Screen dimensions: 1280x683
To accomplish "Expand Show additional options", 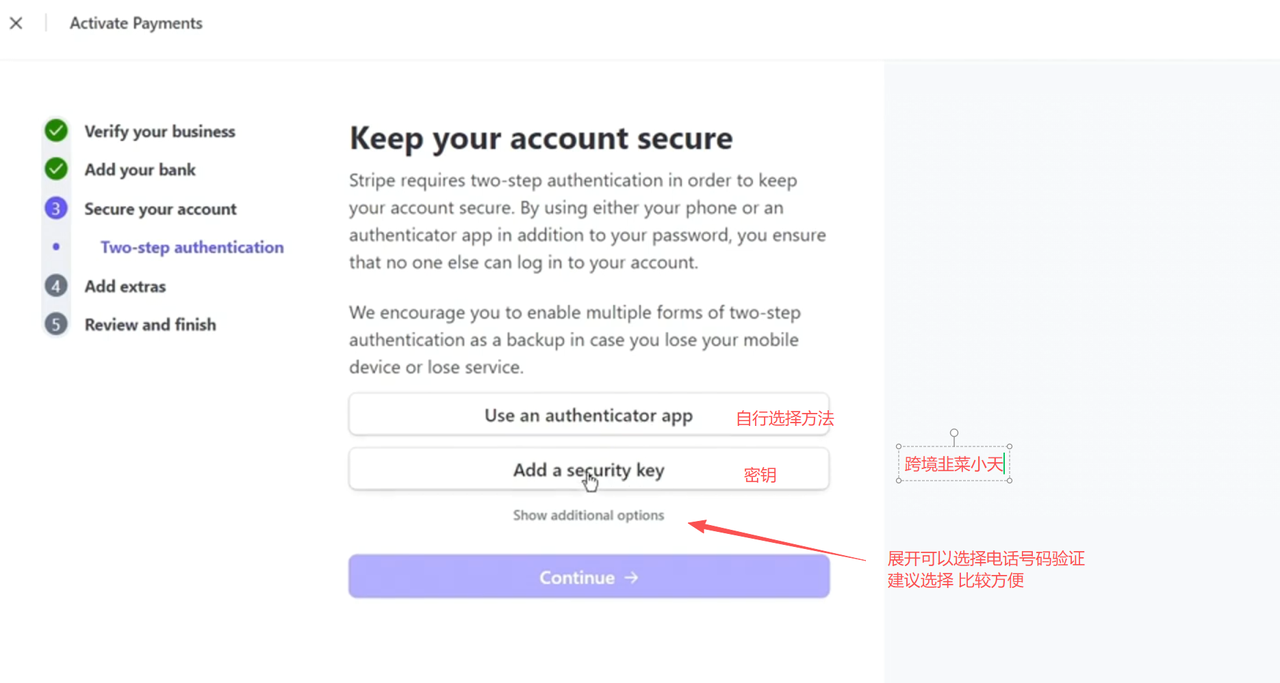I will tap(588, 515).
